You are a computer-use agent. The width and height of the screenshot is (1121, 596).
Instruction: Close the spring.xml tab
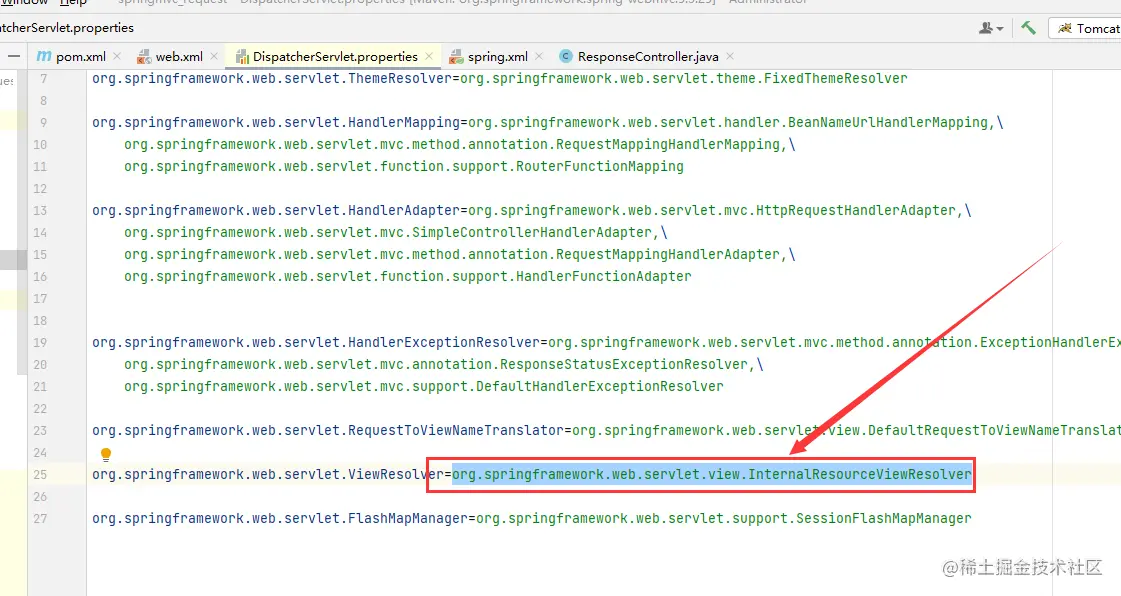point(539,56)
